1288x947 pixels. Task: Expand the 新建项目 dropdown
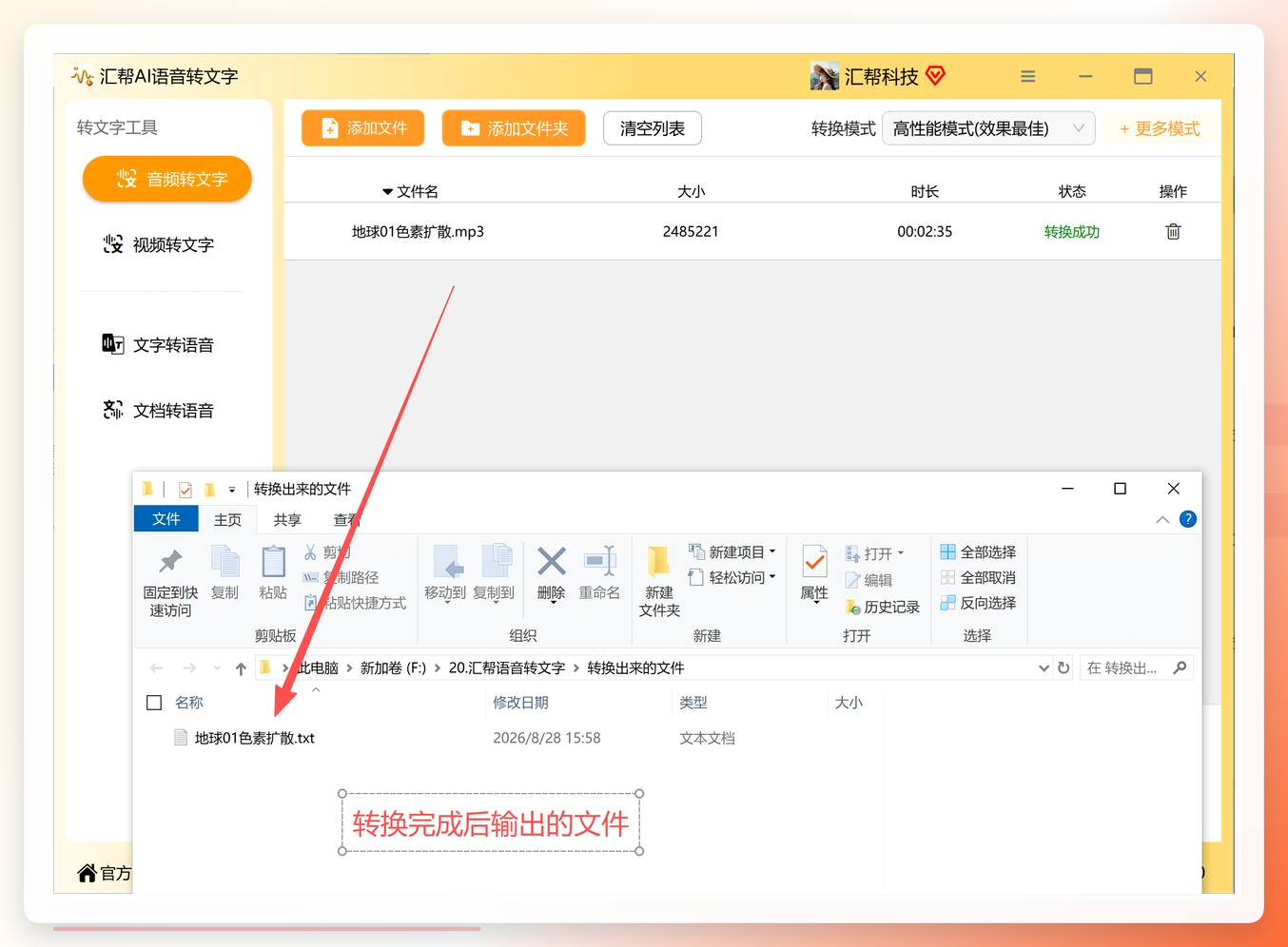pyautogui.click(x=732, y=551)
